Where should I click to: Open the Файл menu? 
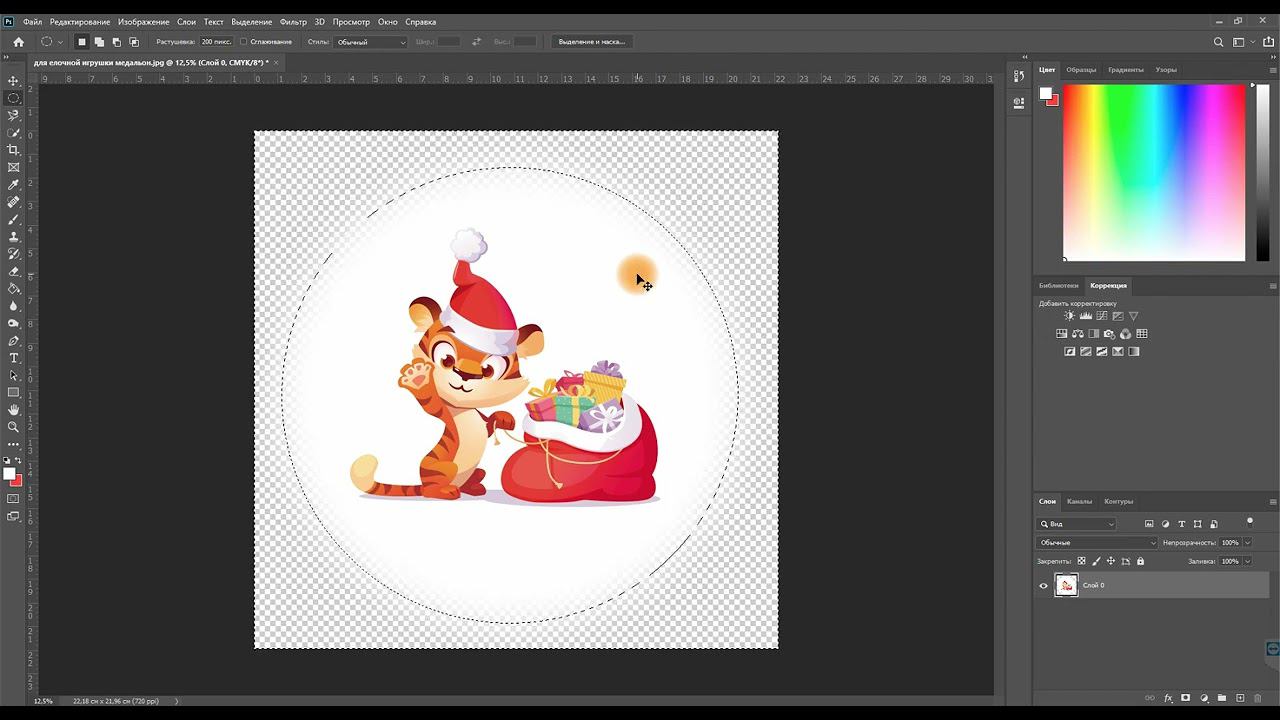(x=32, y=22)
